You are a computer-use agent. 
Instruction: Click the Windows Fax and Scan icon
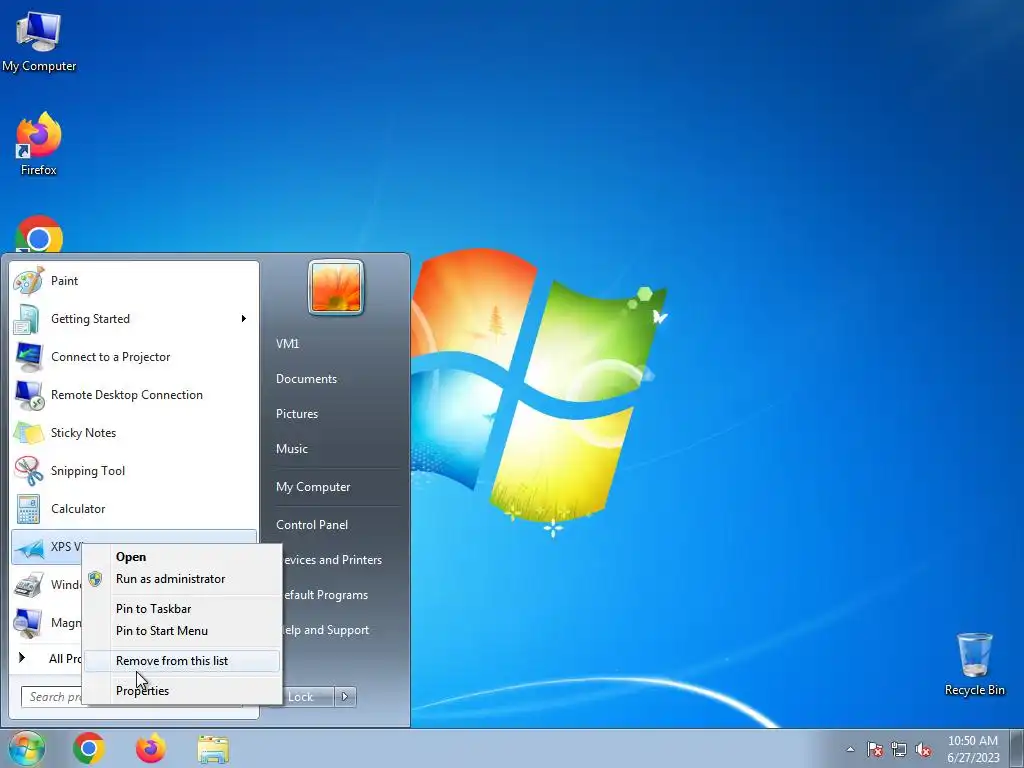[29, 585]
